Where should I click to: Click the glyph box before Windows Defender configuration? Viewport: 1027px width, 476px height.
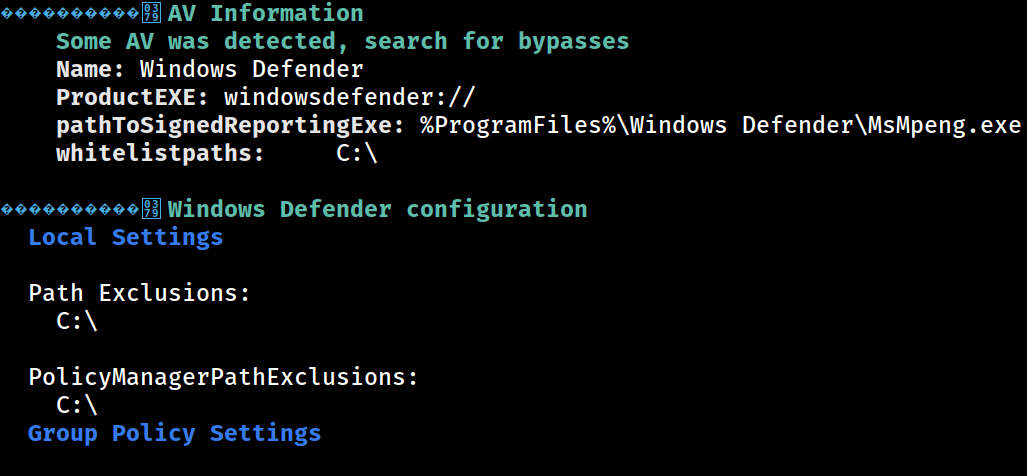pos(151,210)
